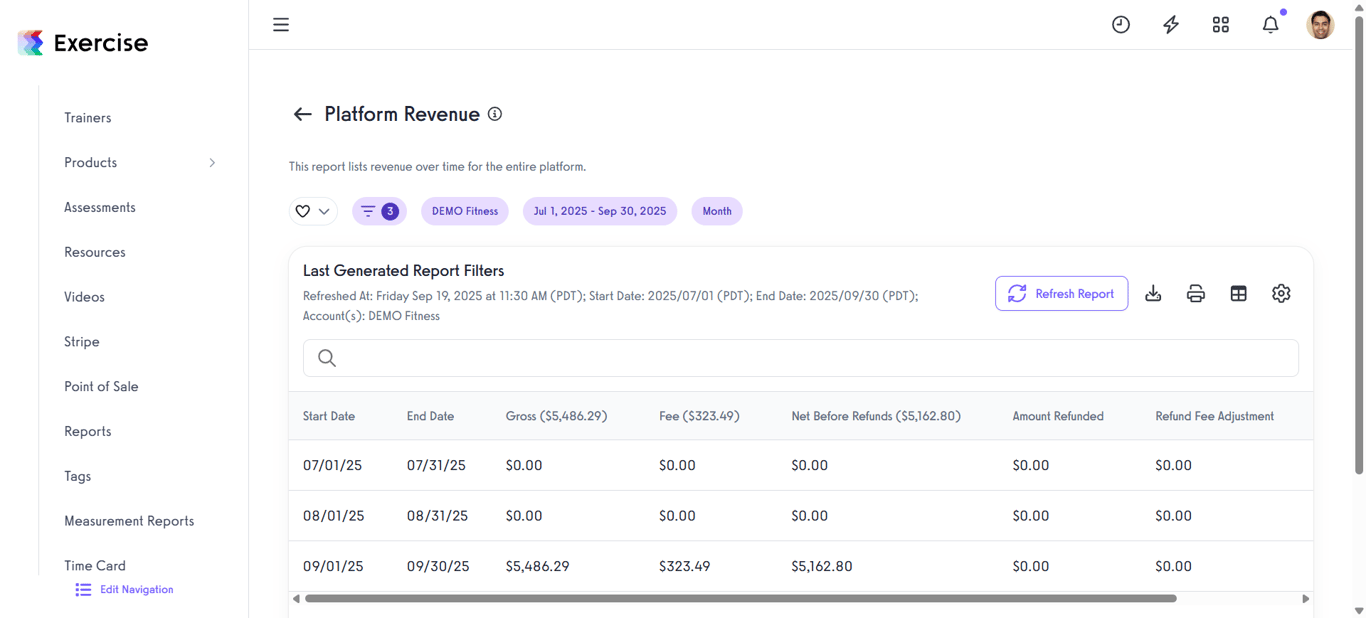Image resolution: width=1366 pixels, height=618 pixels.
Task: Open the notifications bell
Action: tap(1270, 24)
